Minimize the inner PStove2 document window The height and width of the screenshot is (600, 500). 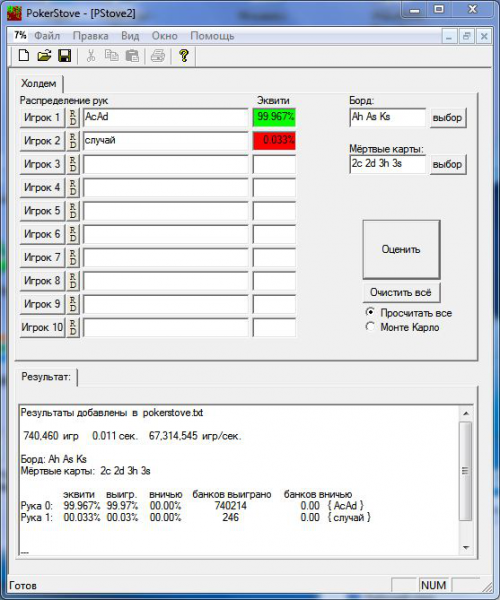[x=449, y=36]
